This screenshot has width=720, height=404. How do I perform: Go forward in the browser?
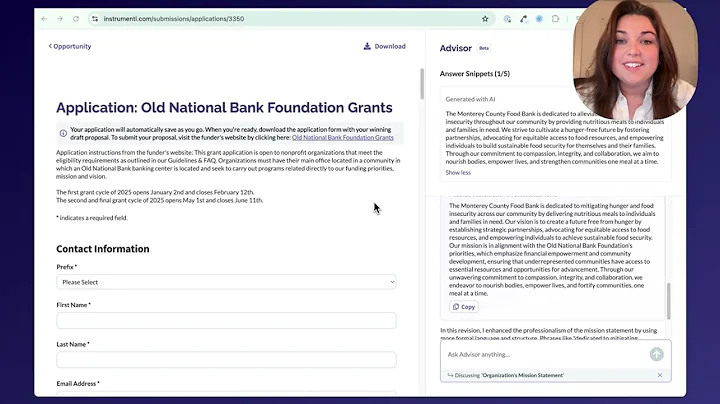[60, 19]
